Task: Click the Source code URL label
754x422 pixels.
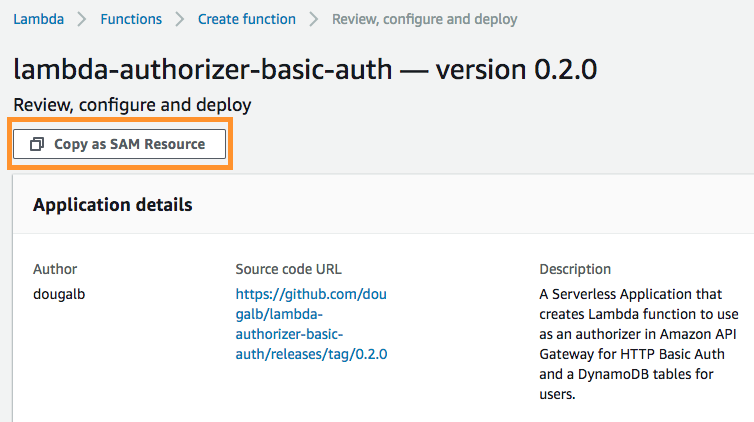Action: 289,269
